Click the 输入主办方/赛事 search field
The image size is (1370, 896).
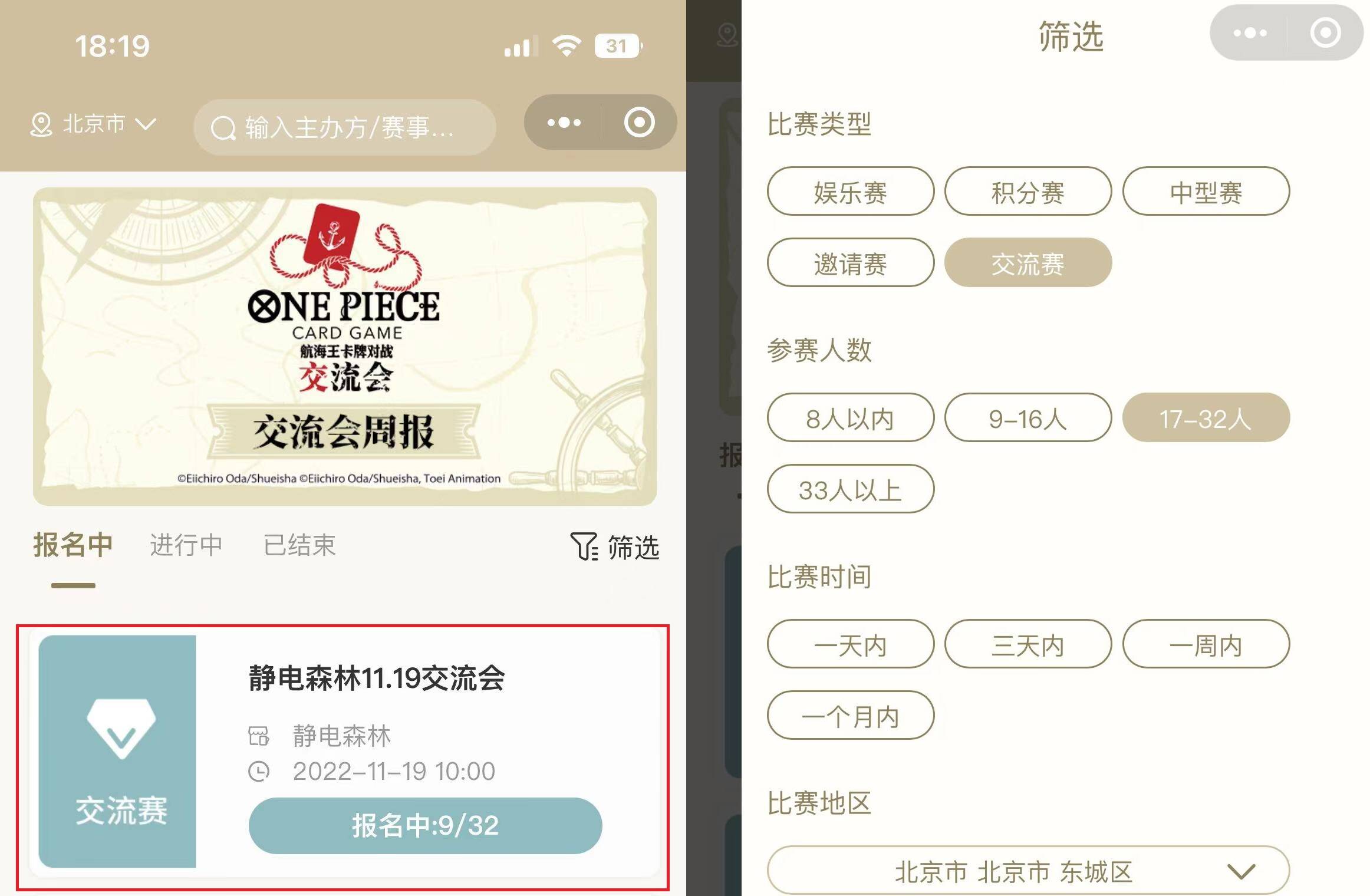(x=345, y=127)
